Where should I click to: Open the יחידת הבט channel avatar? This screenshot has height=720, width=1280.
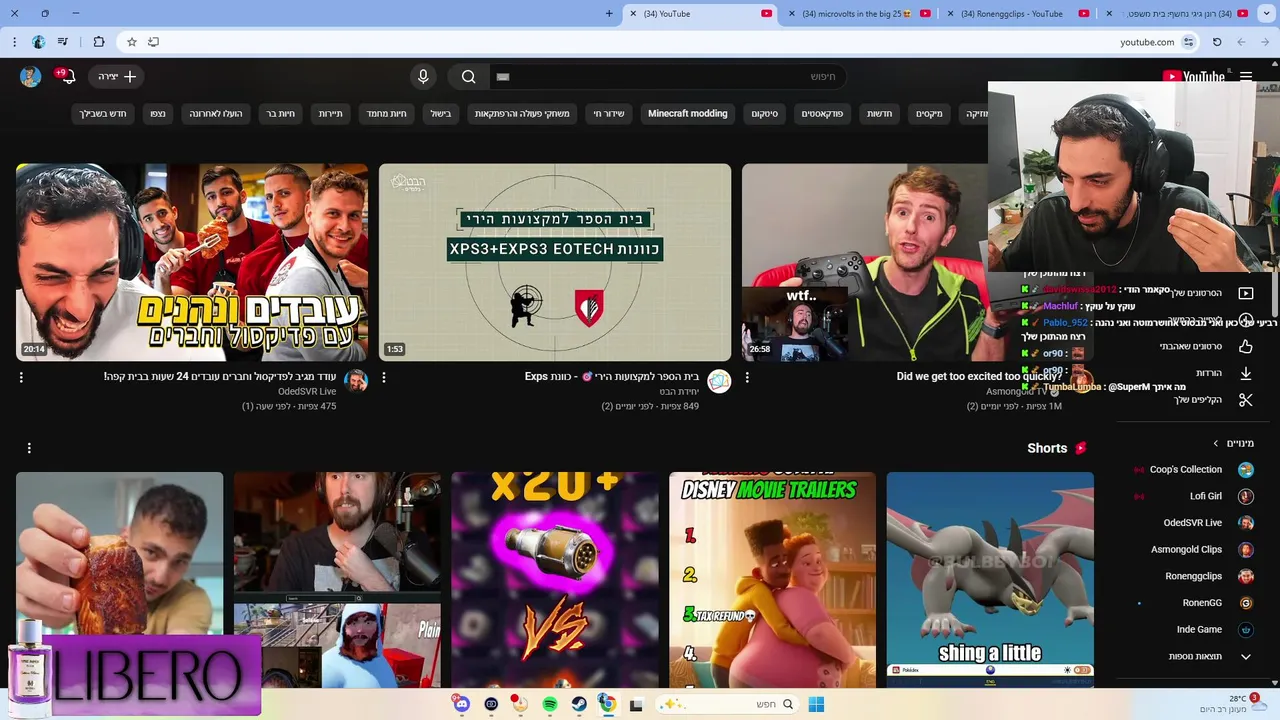[719, 381]
